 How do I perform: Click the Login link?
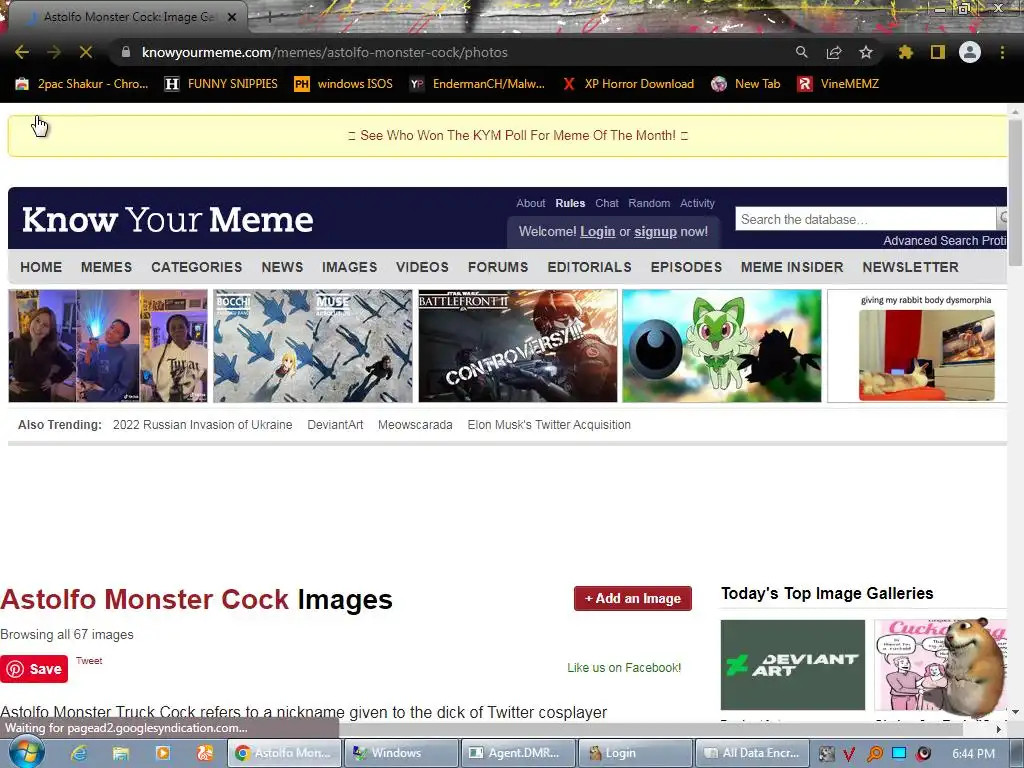[598, 231]
